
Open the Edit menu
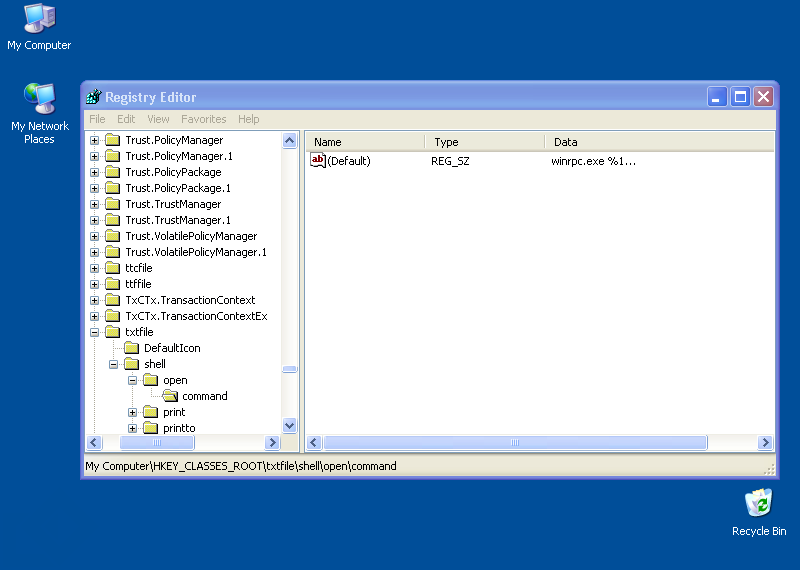pos(126,119)
